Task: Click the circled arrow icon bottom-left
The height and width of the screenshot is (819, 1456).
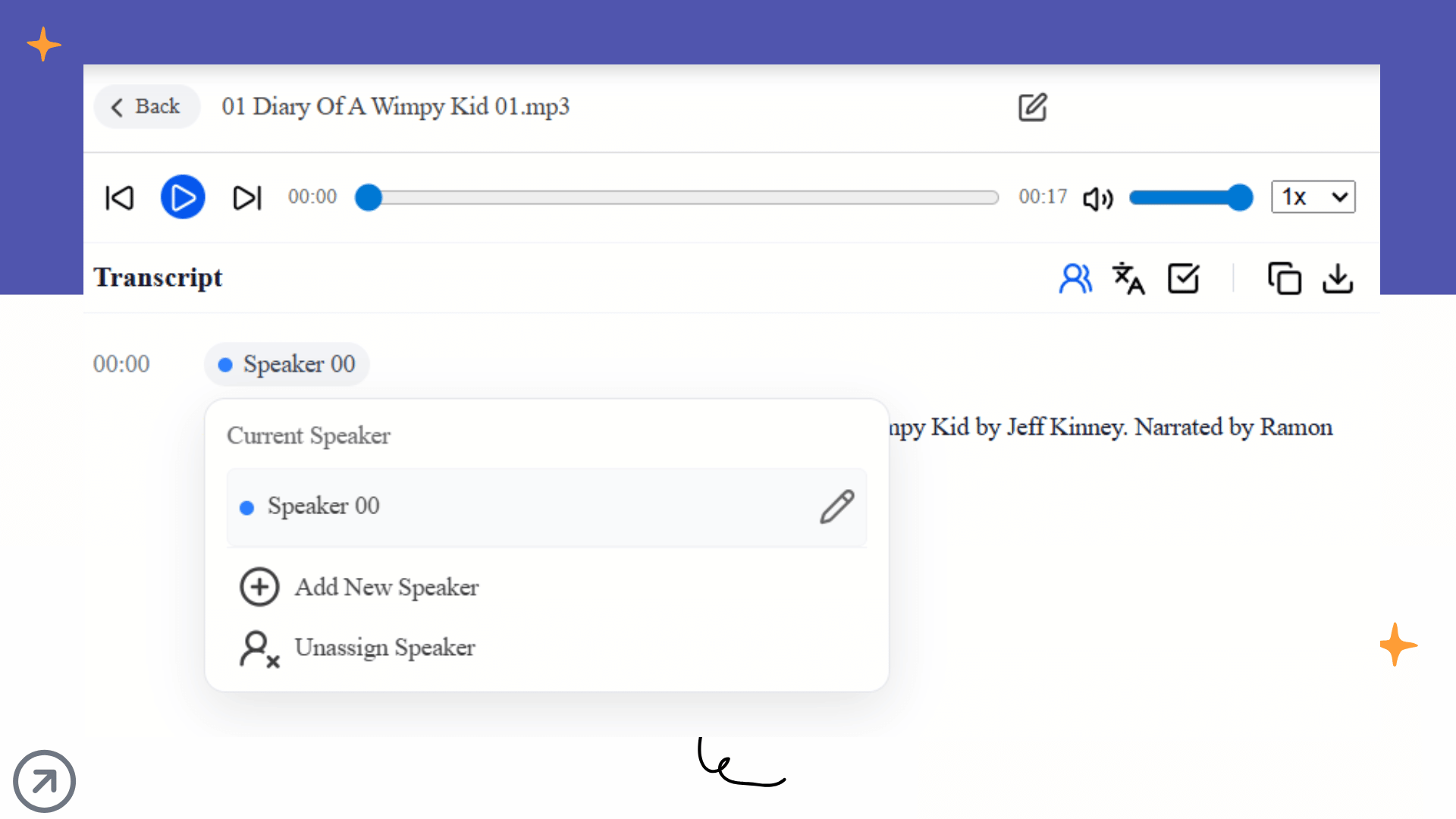Action: [44, 781]
